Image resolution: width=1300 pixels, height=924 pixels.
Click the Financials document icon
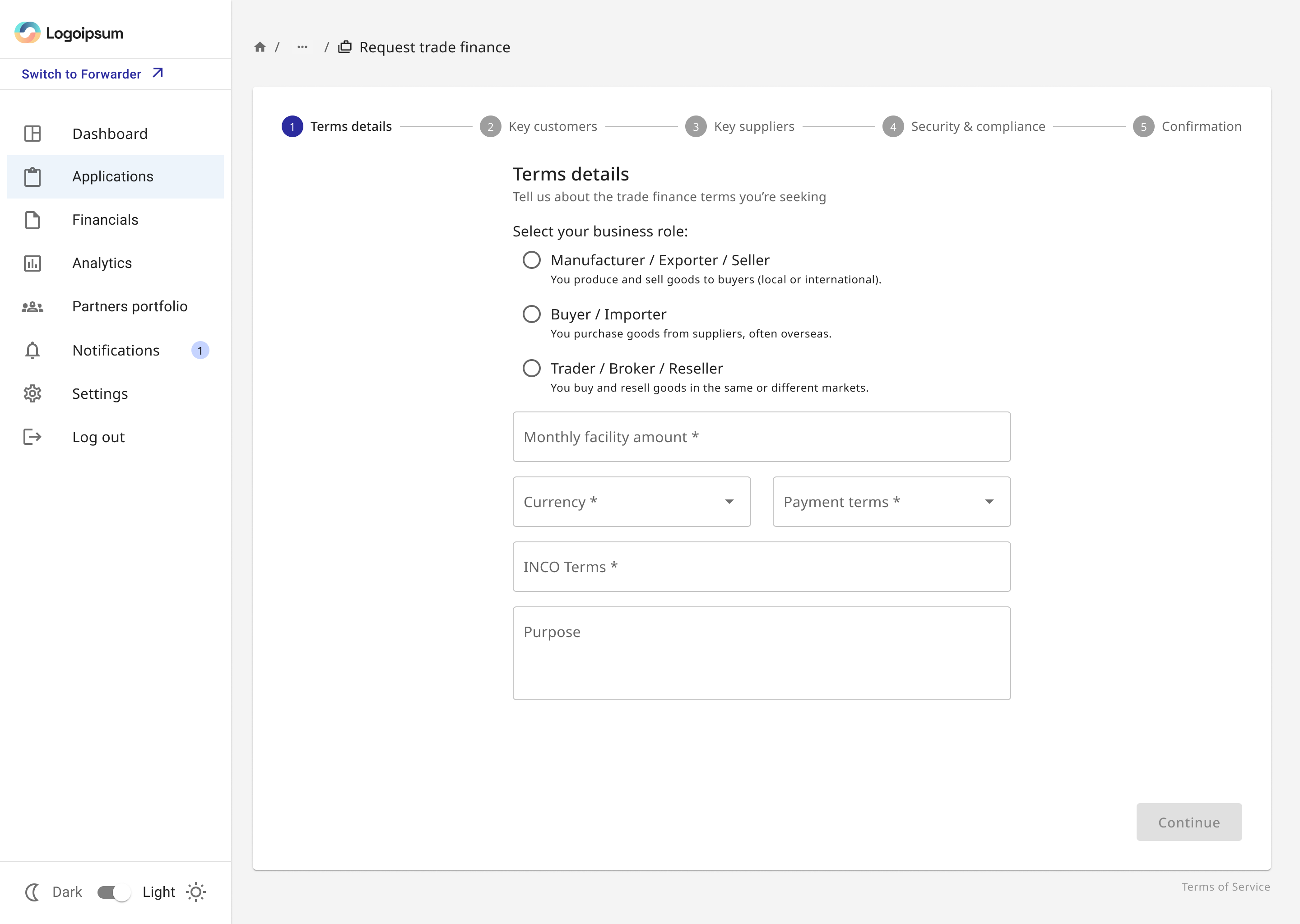tap(32, 220)
